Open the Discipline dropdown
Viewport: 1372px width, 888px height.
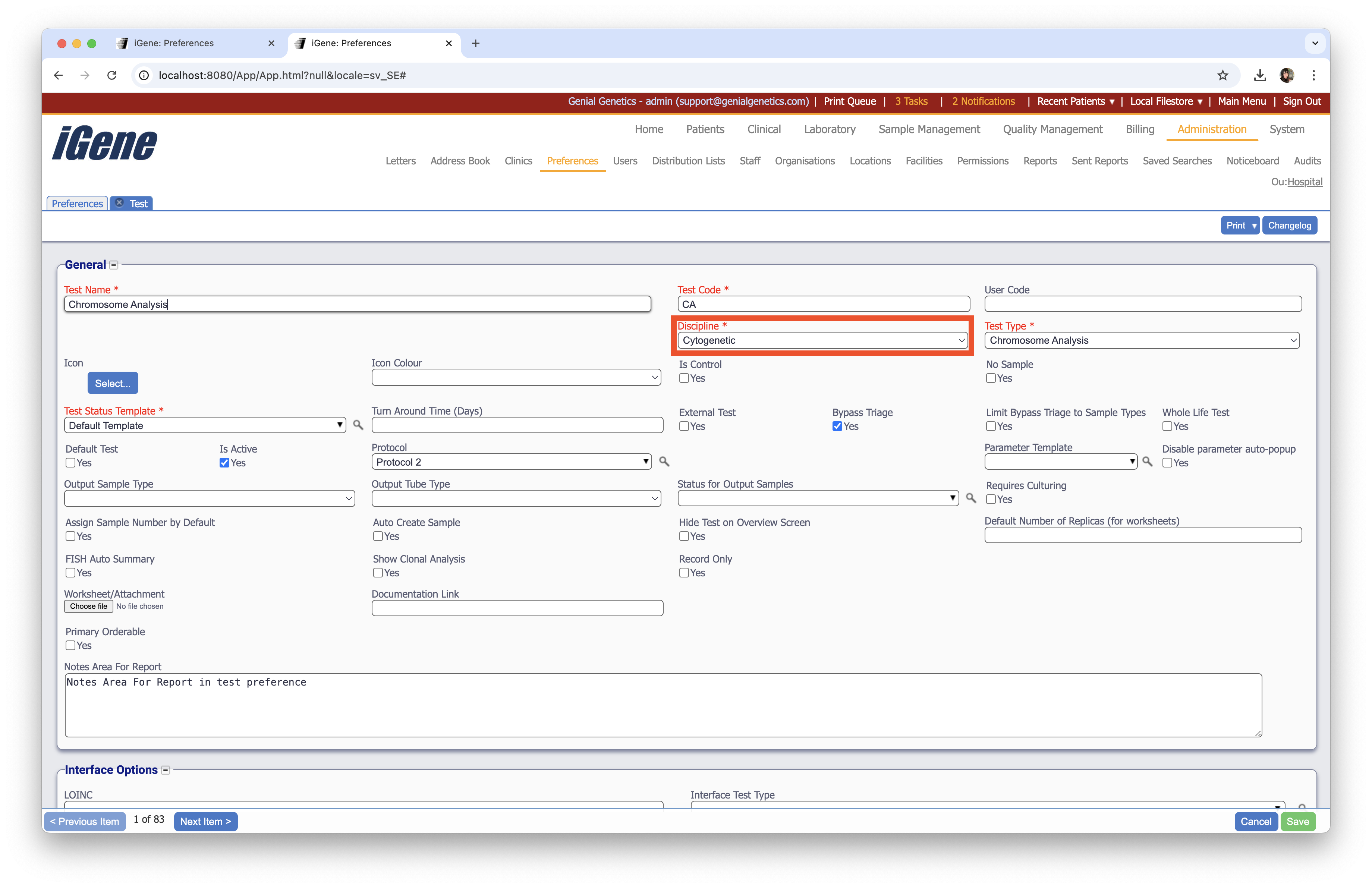pyautogui.click(x=822, y=340)
